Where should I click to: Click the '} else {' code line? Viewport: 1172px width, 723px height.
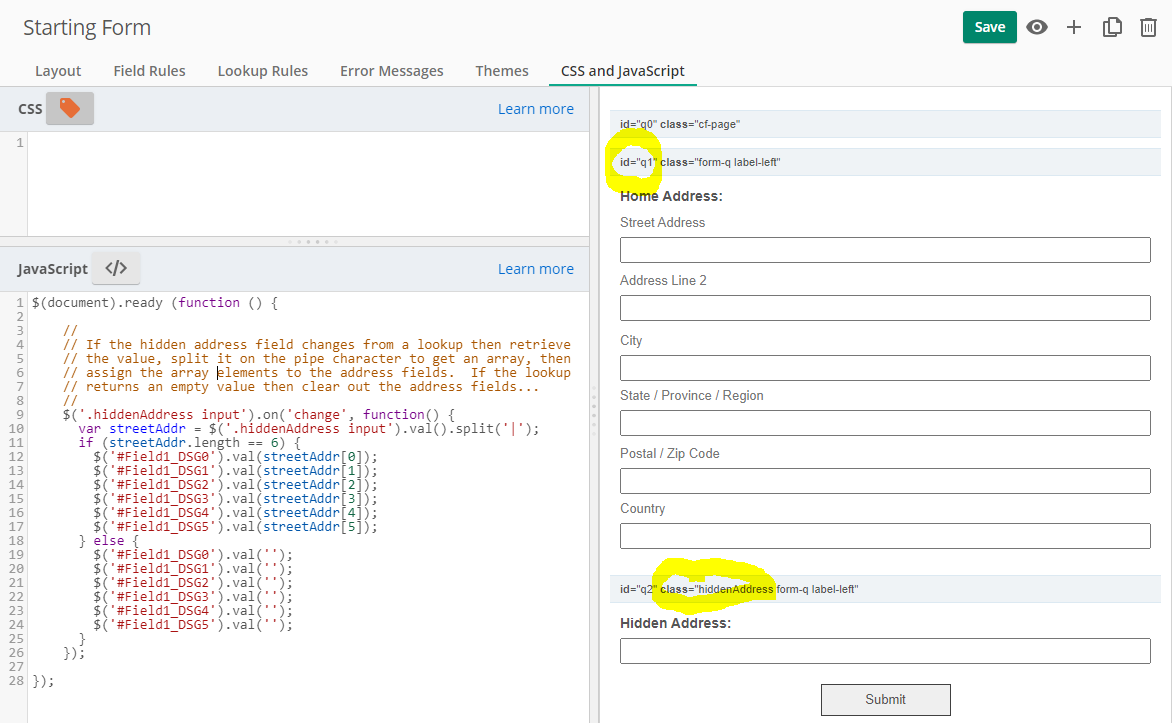pyautogui.click(x=109, y=541)
